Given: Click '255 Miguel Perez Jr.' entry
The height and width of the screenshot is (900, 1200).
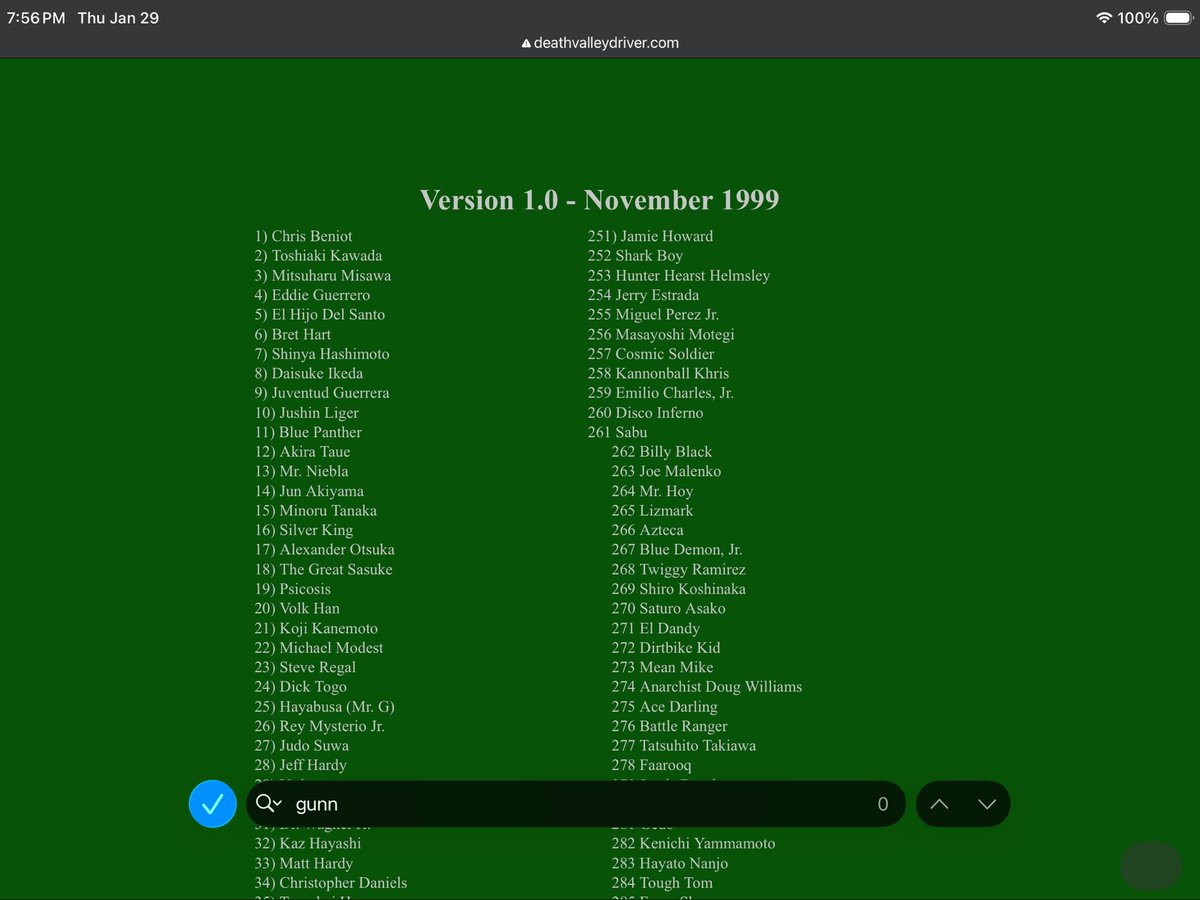Looking at the screenshot, I should click(653, 314).
